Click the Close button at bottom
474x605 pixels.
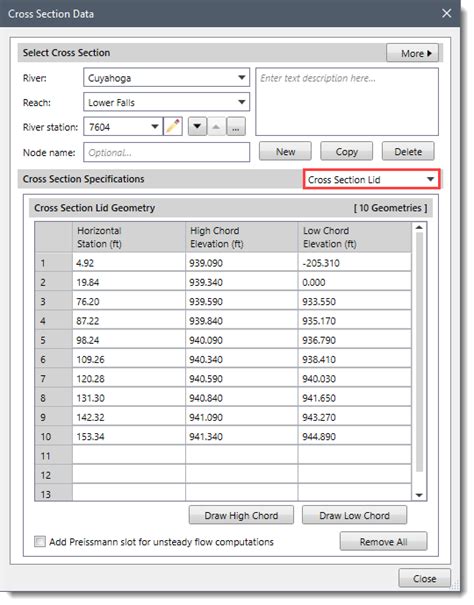424,578
